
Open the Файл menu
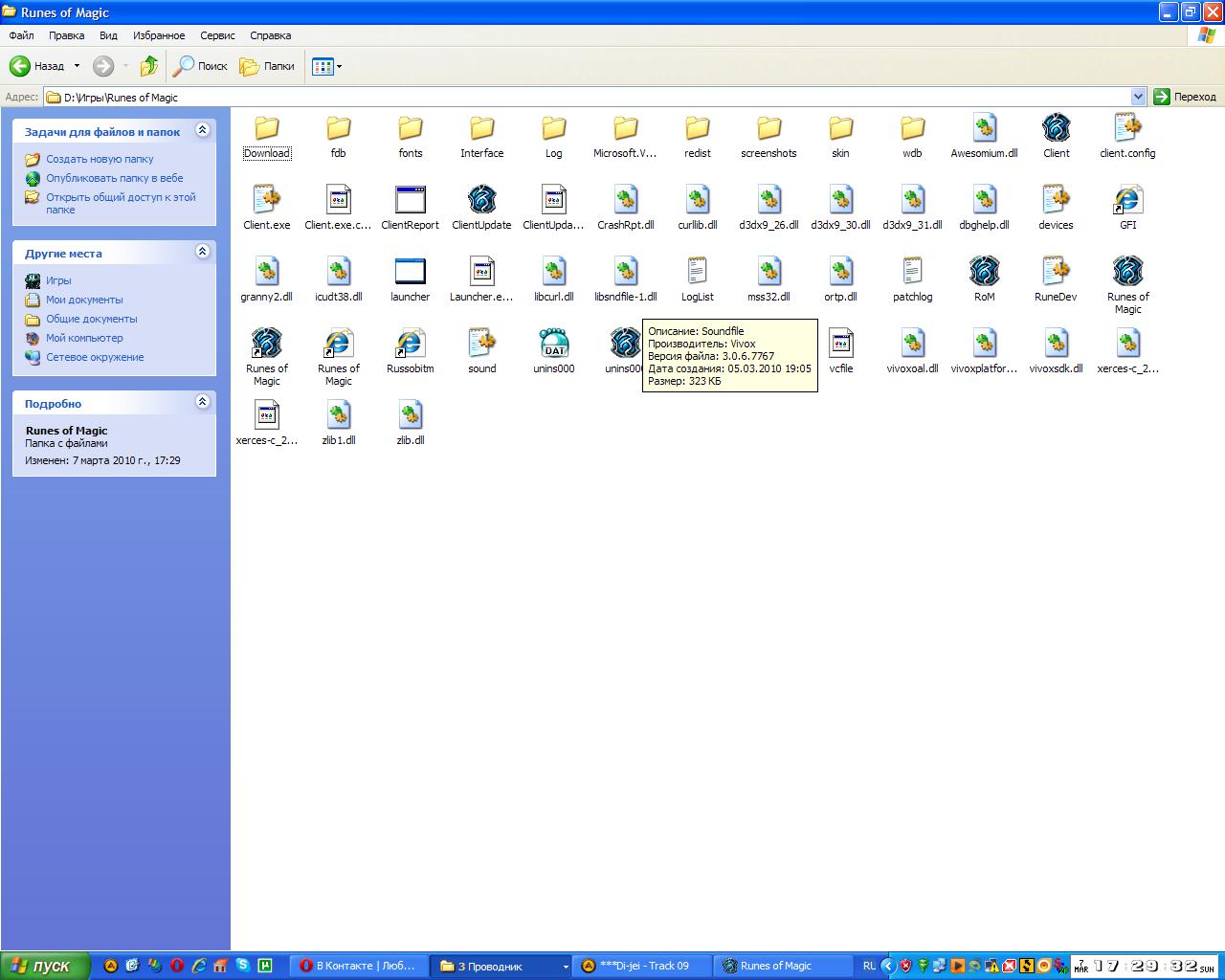[x=21, y=35]
